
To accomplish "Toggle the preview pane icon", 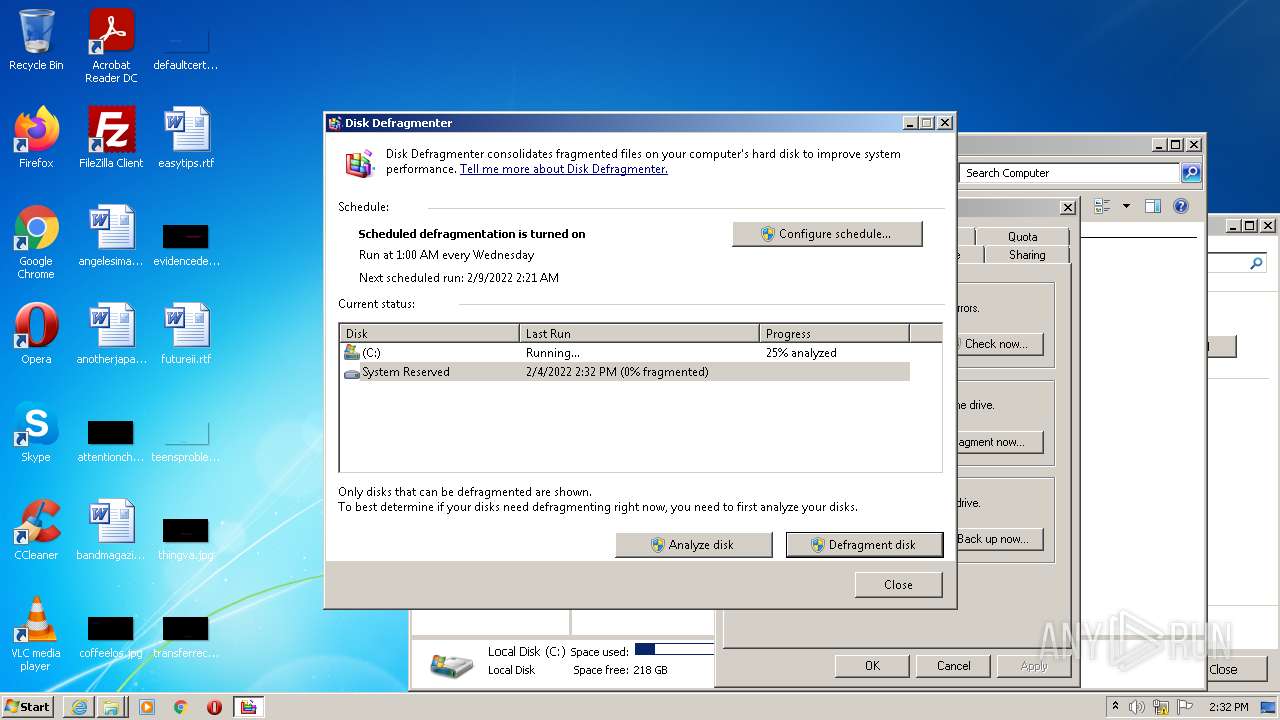I will tap(1153, 206).
